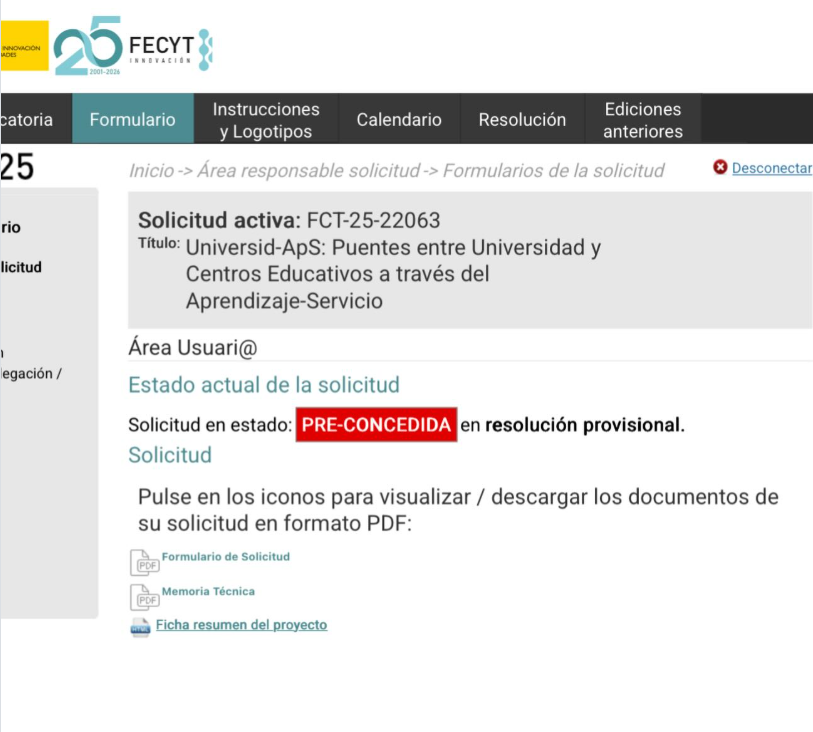Click the Ficha resumen document icon
The image size is (813, 732).
click(x=140, y=627)
